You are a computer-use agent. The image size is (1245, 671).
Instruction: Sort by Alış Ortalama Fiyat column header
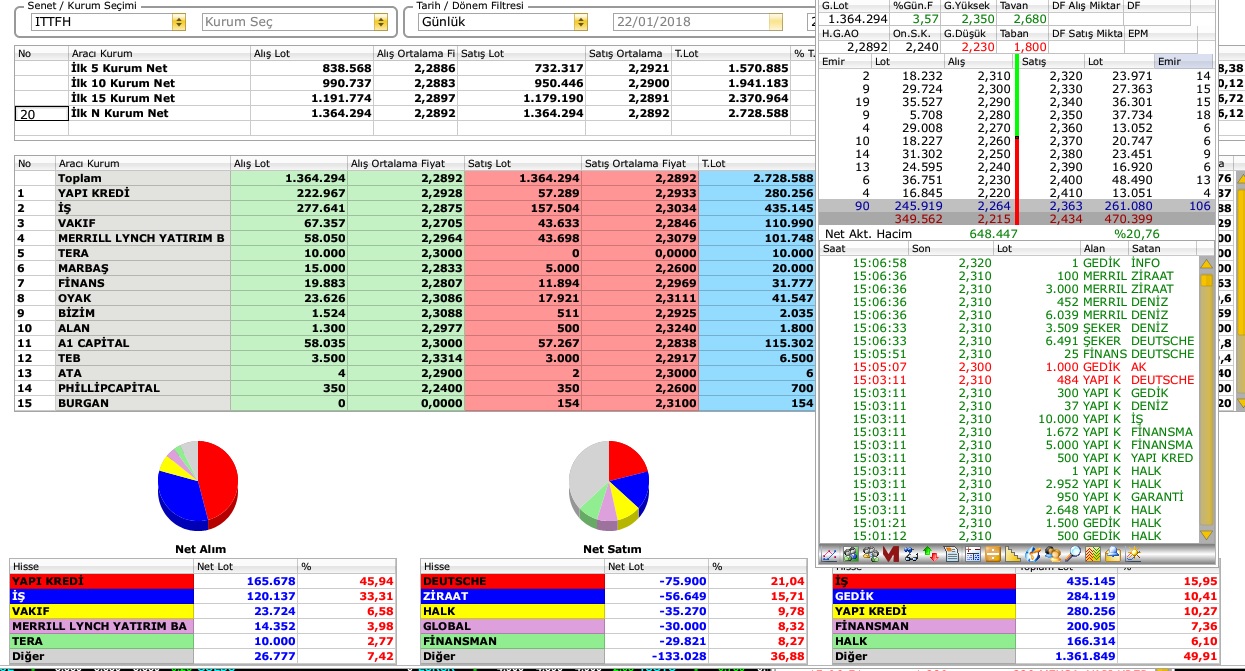405,163
